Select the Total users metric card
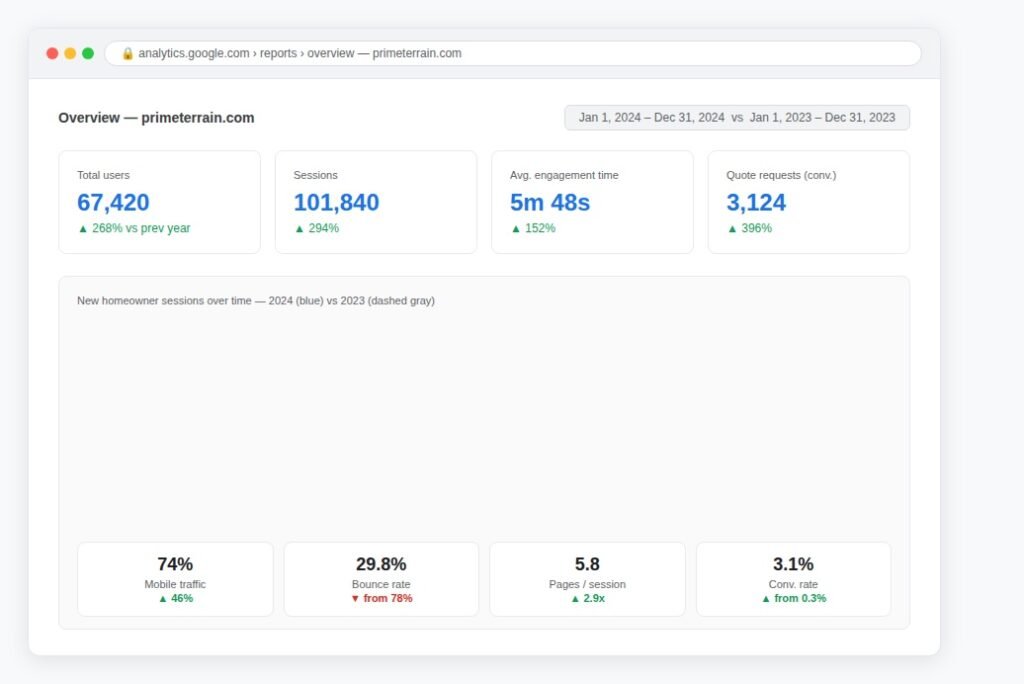The image size is (1024, 684). pos(159,202)
